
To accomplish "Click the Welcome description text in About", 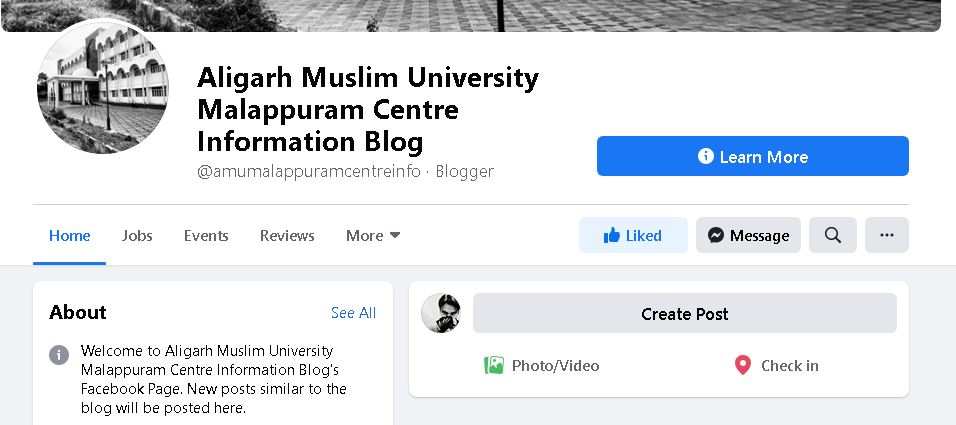I will (x=213, y=379).
